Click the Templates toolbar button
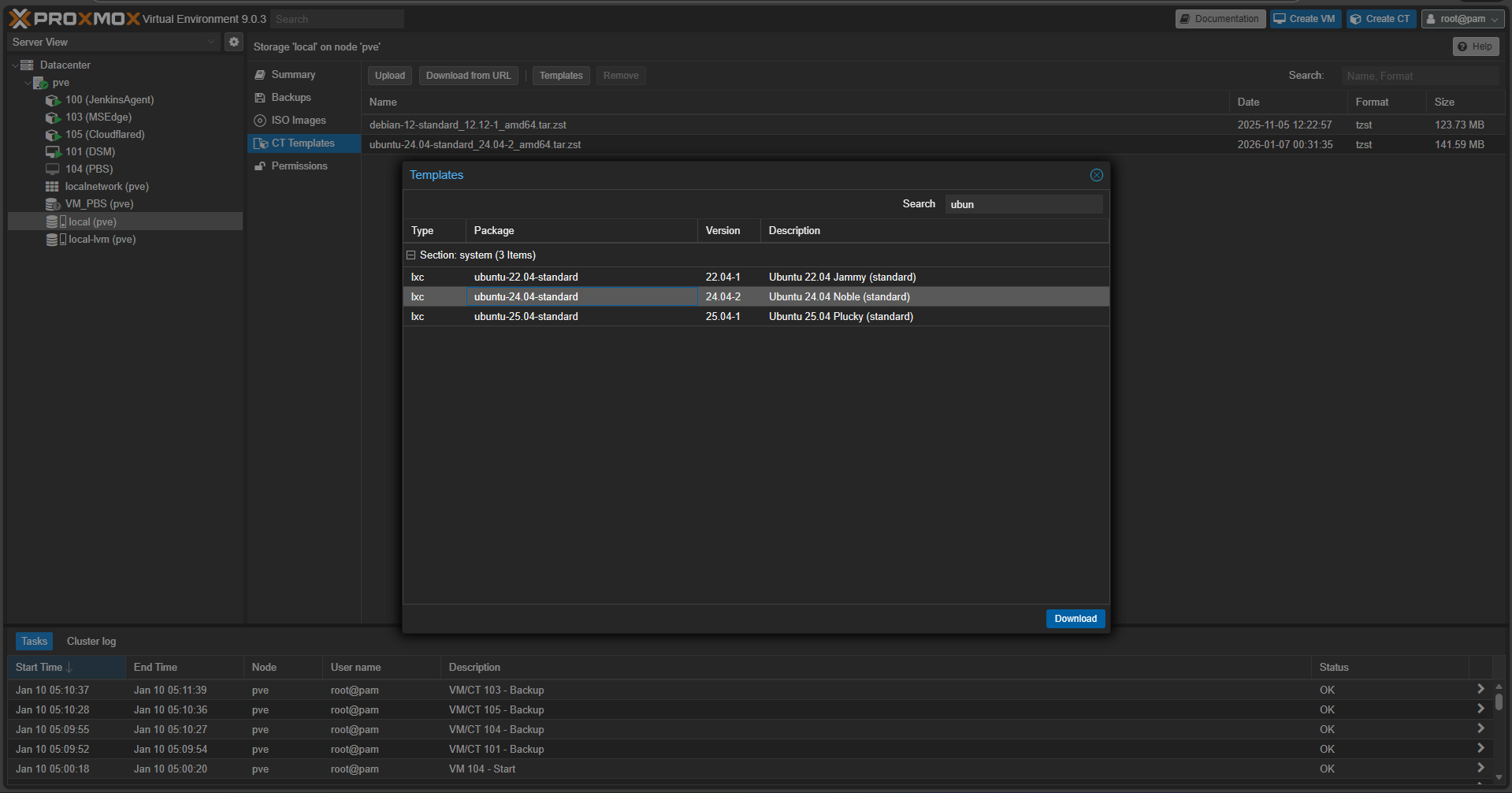Viewport: 1512px width, 793px height. click(x=561, y=76)
